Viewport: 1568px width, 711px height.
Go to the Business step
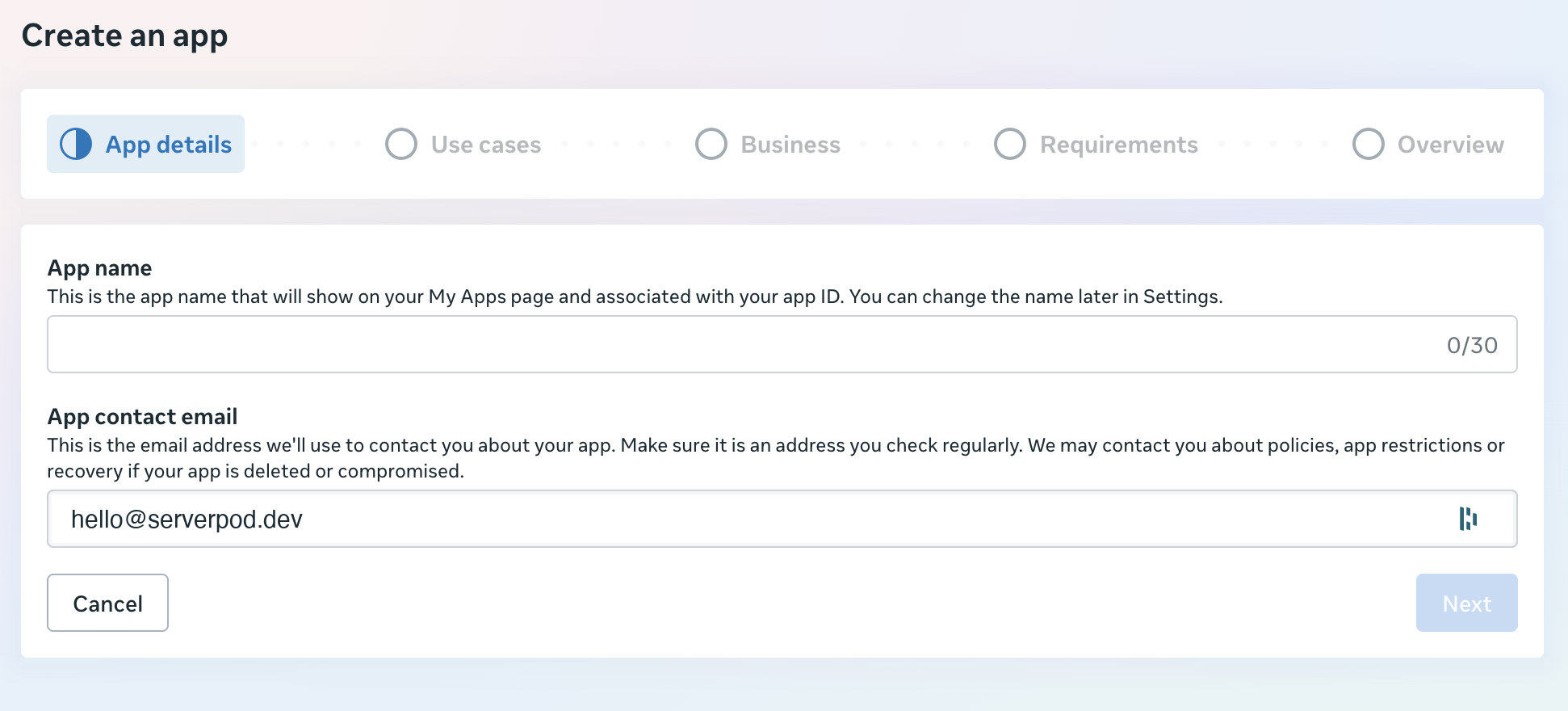pos(768,144)
